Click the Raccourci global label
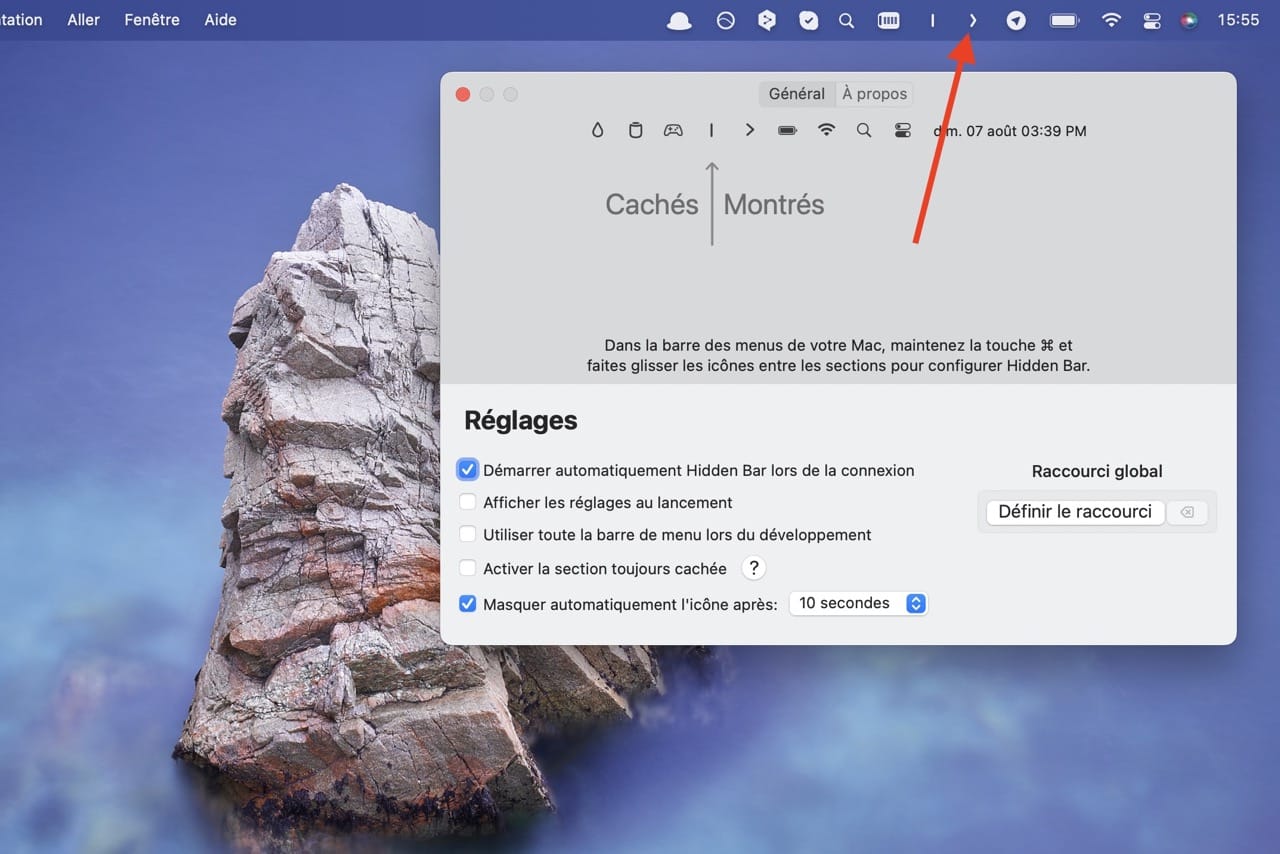1280x854 pixels. point(1097,471)
